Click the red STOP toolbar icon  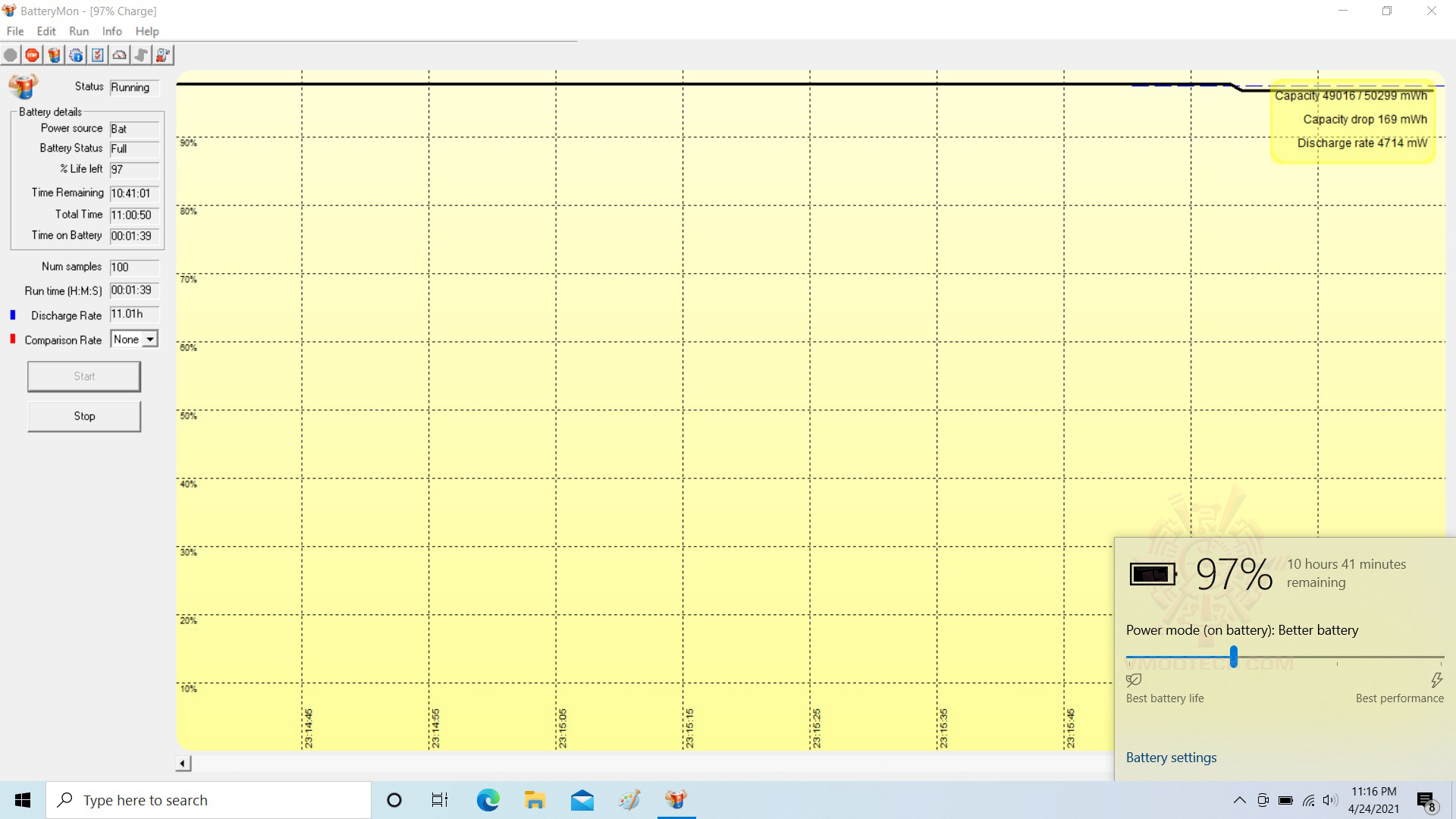(x=32, y=55)
